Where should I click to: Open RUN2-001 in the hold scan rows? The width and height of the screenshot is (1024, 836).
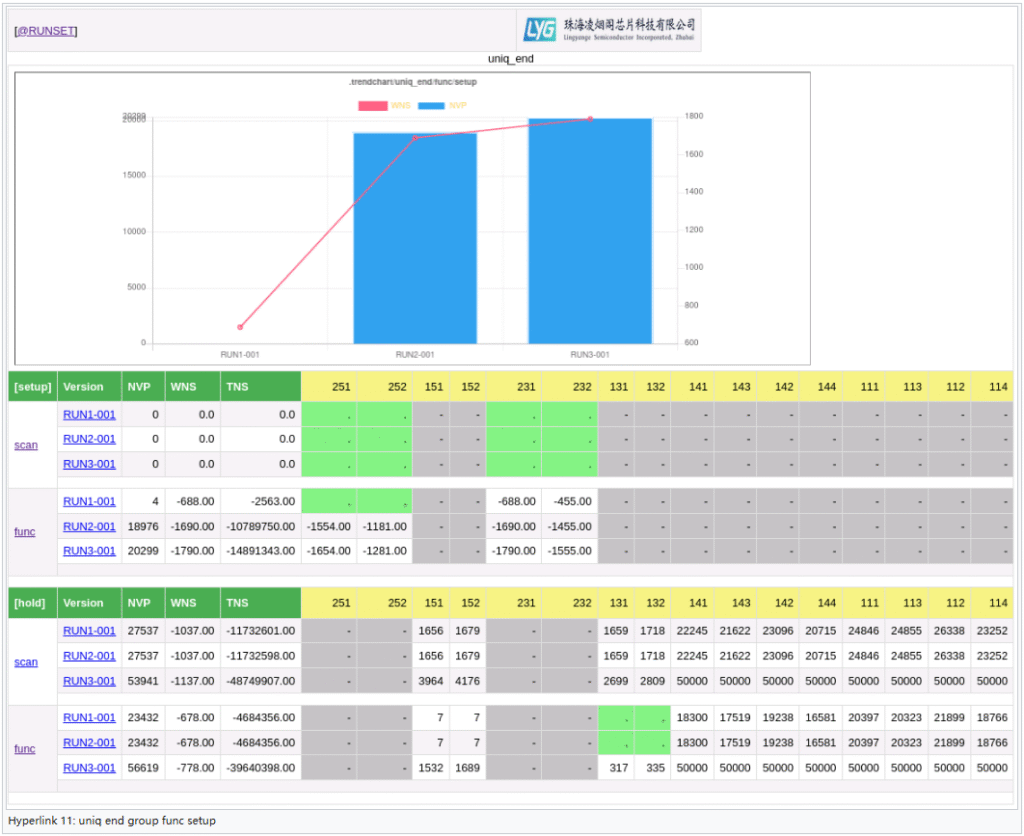pos(89,656)
